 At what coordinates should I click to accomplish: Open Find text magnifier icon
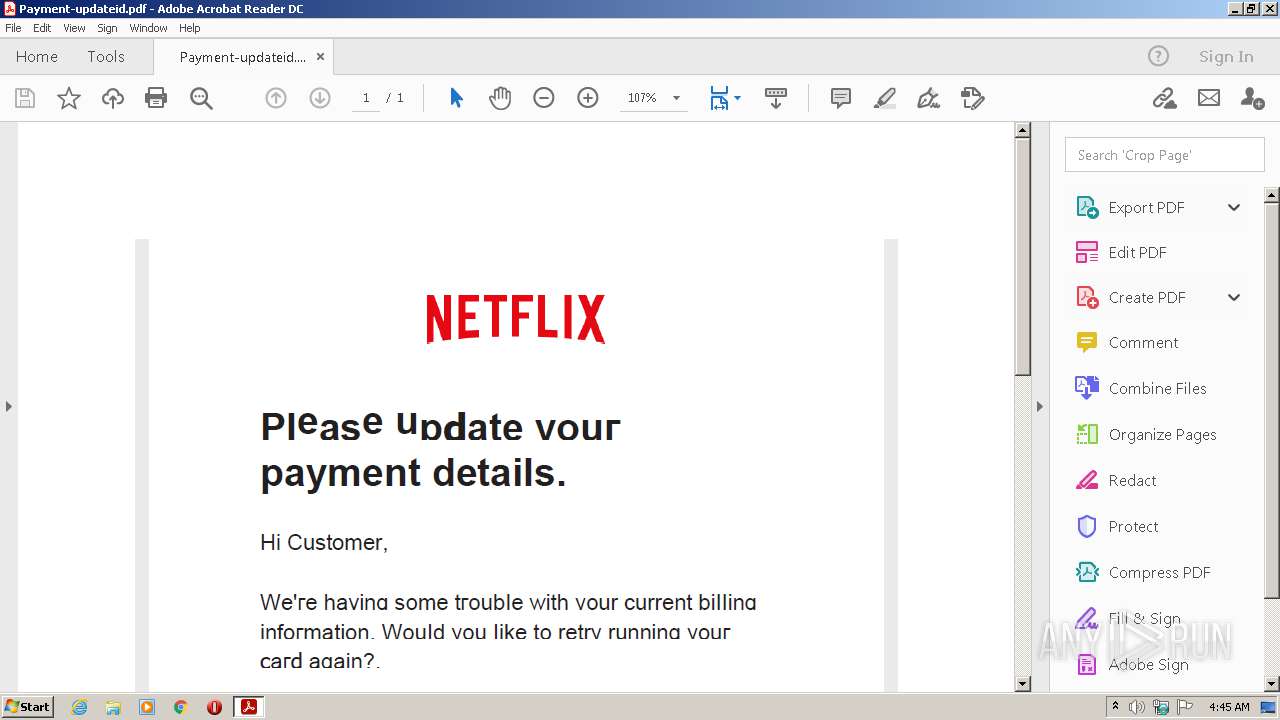click(201, 98)
